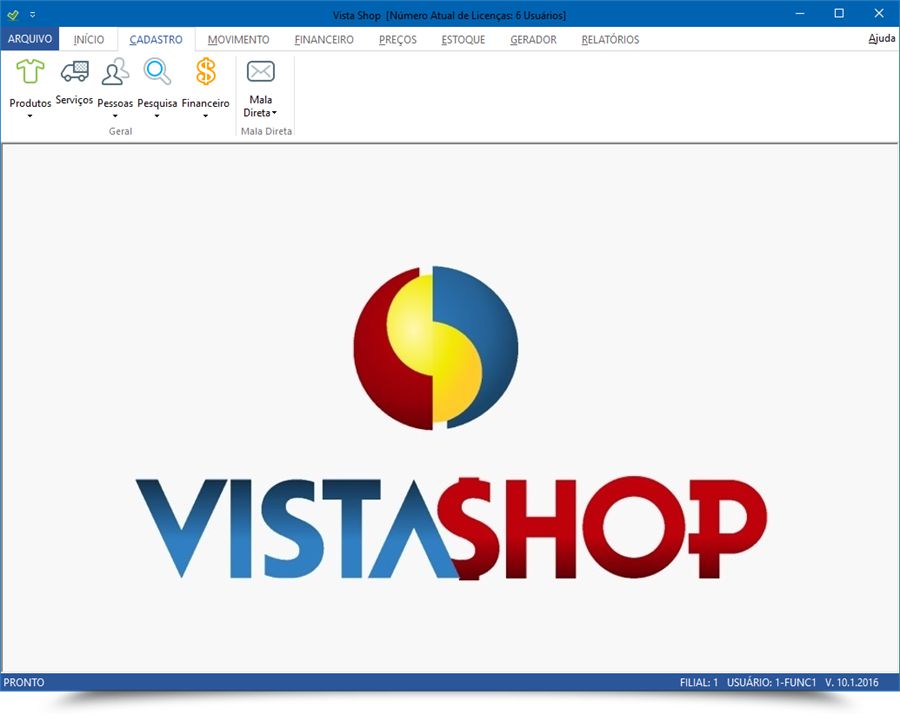The image size is (900, 721).
Task: Open the ARQUIVO menu
Action: [x=30, y=39]
